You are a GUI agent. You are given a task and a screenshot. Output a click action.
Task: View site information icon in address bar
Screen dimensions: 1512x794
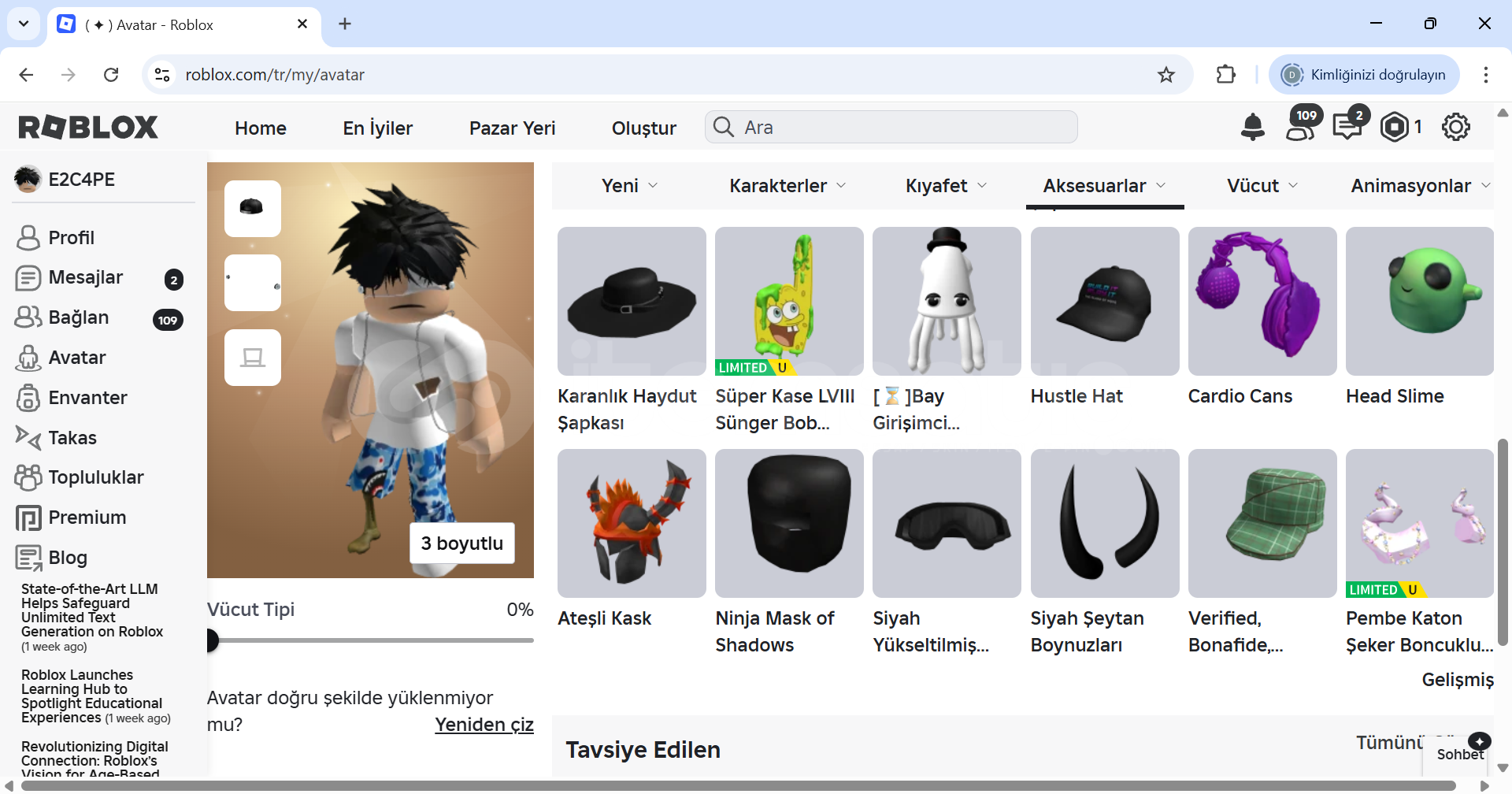(x=162, y=75)
